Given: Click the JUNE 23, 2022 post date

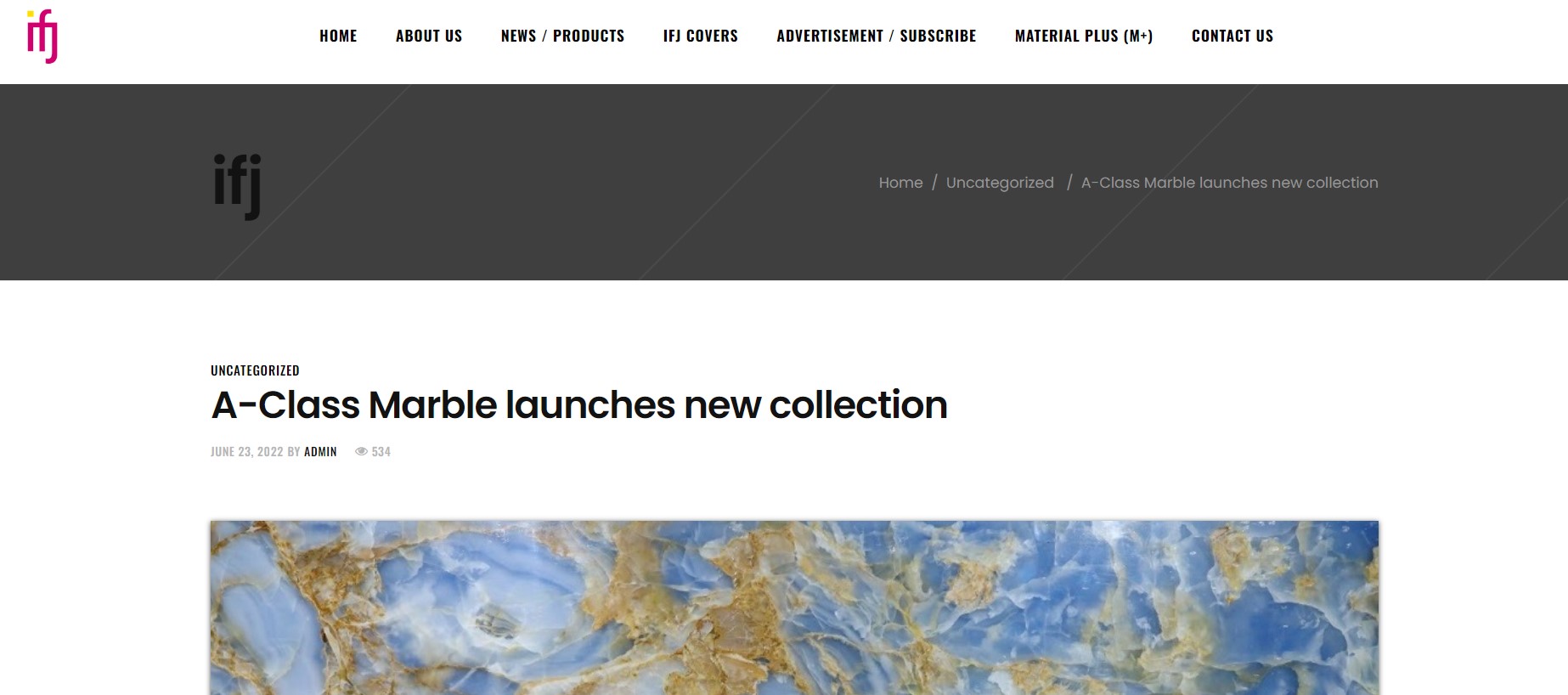Looking at the screenshot, I should pyautogui.click(x=247, y=452).
